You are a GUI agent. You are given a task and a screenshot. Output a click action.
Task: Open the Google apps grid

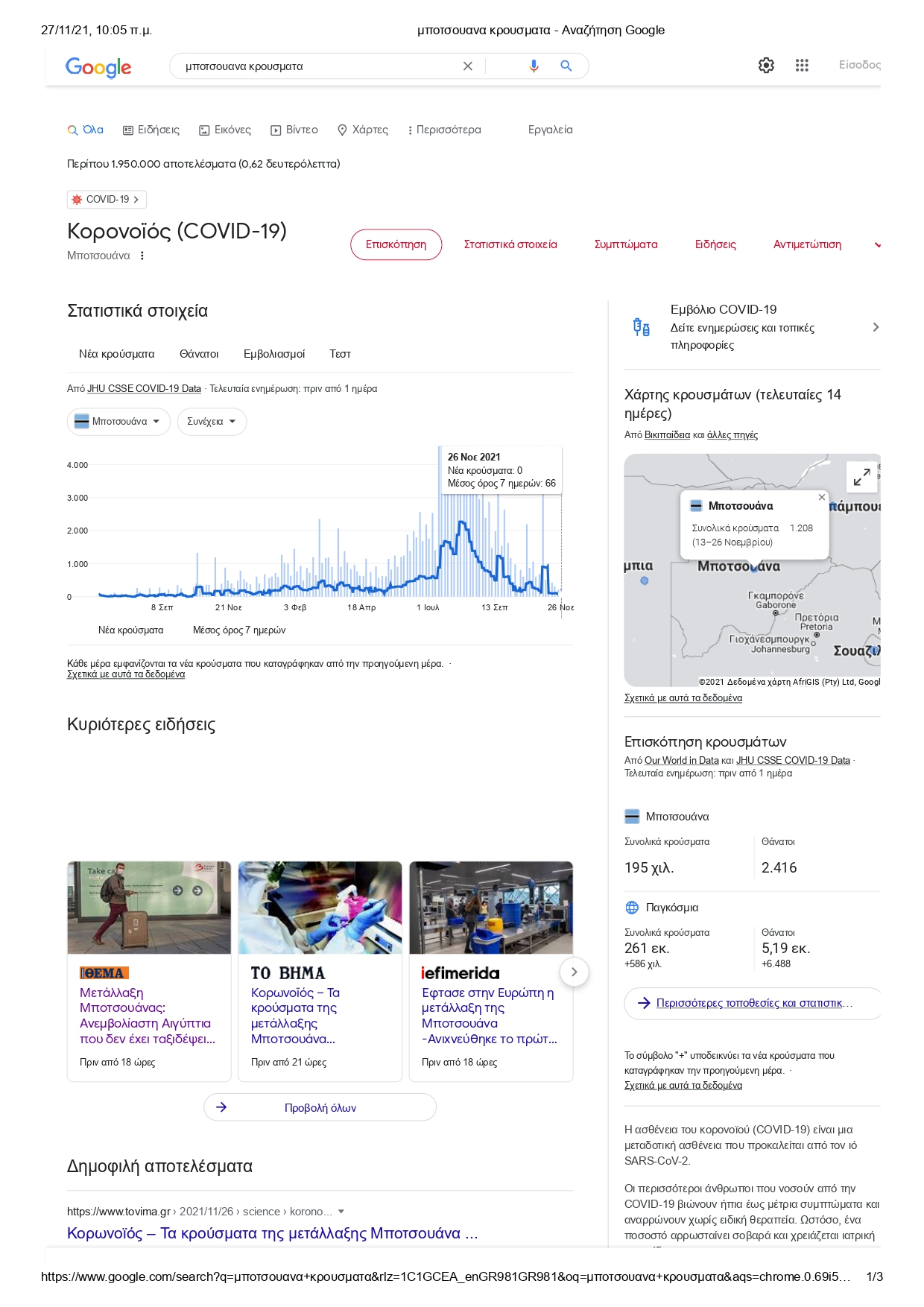pyautogui.click(x=802, y=66)
